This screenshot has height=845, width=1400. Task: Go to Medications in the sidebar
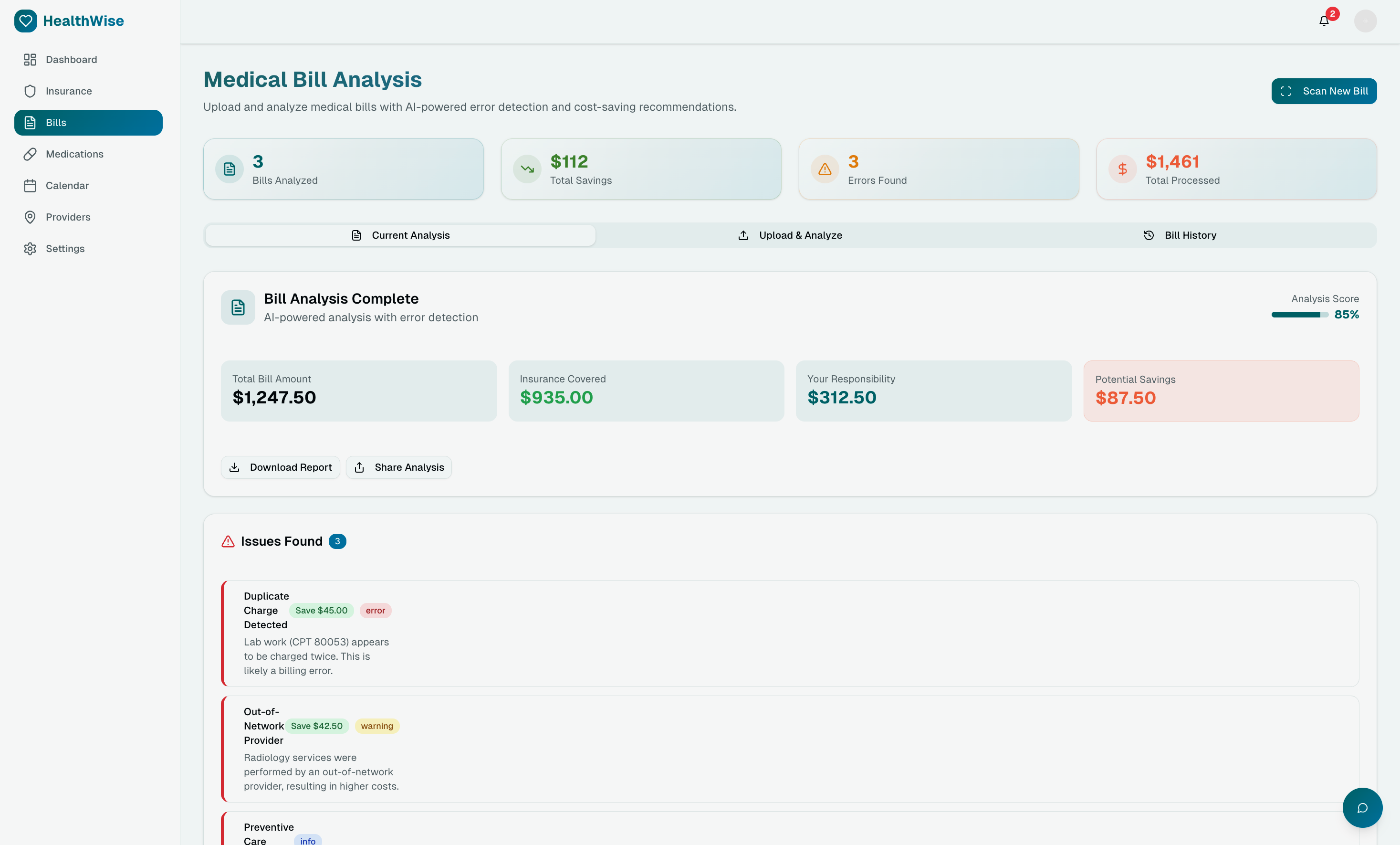(74, 154)
